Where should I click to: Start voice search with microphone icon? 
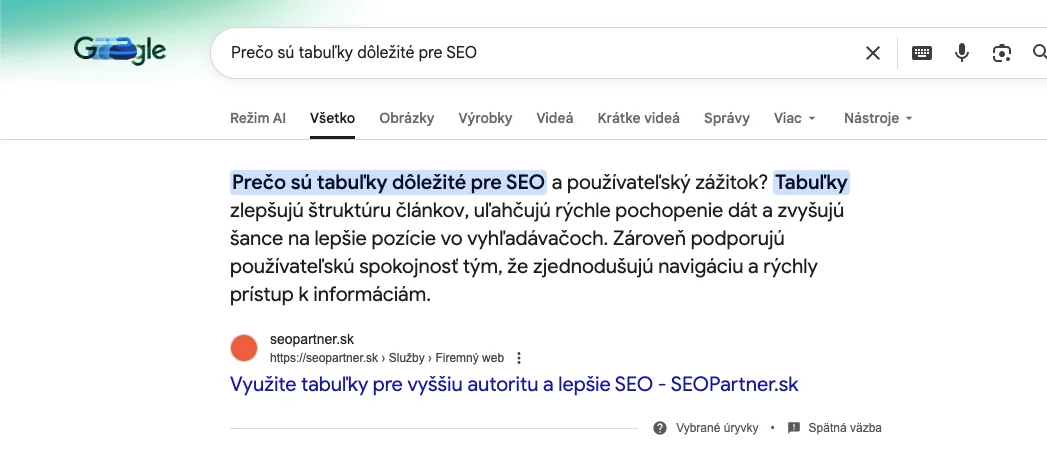(x=962, y=53)
